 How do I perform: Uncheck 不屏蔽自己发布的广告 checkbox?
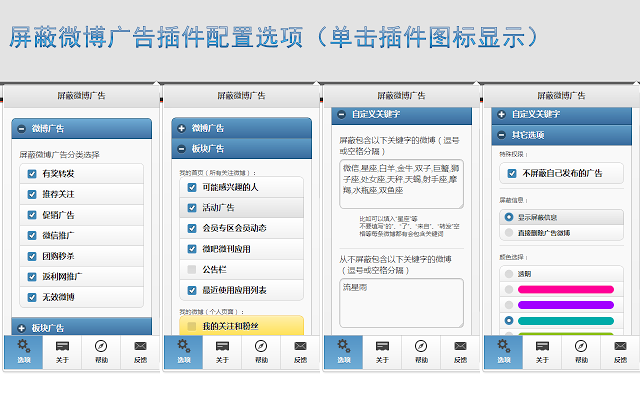click(512, 173)
